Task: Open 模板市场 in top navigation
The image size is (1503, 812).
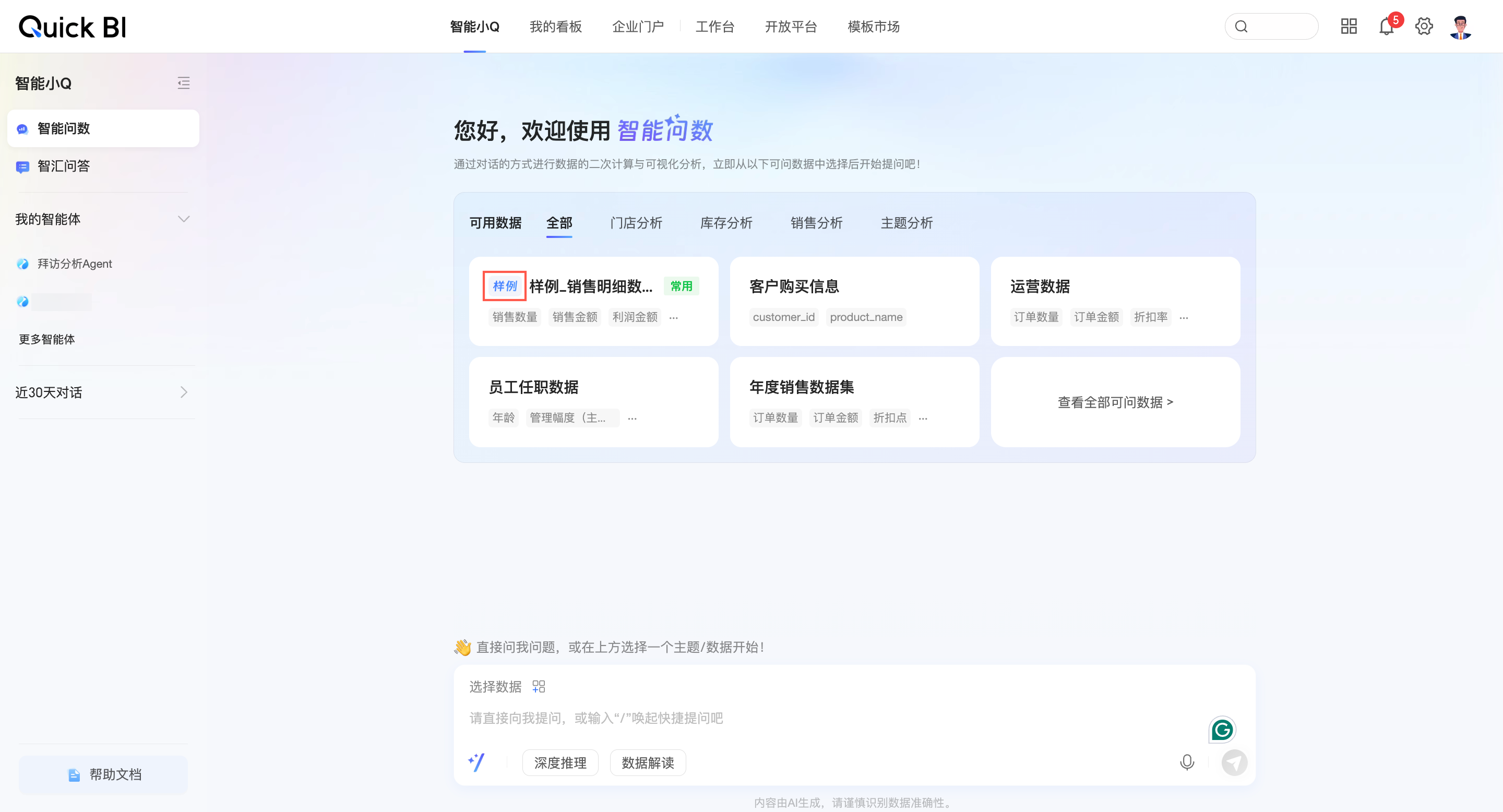Action: pos(873,27)
